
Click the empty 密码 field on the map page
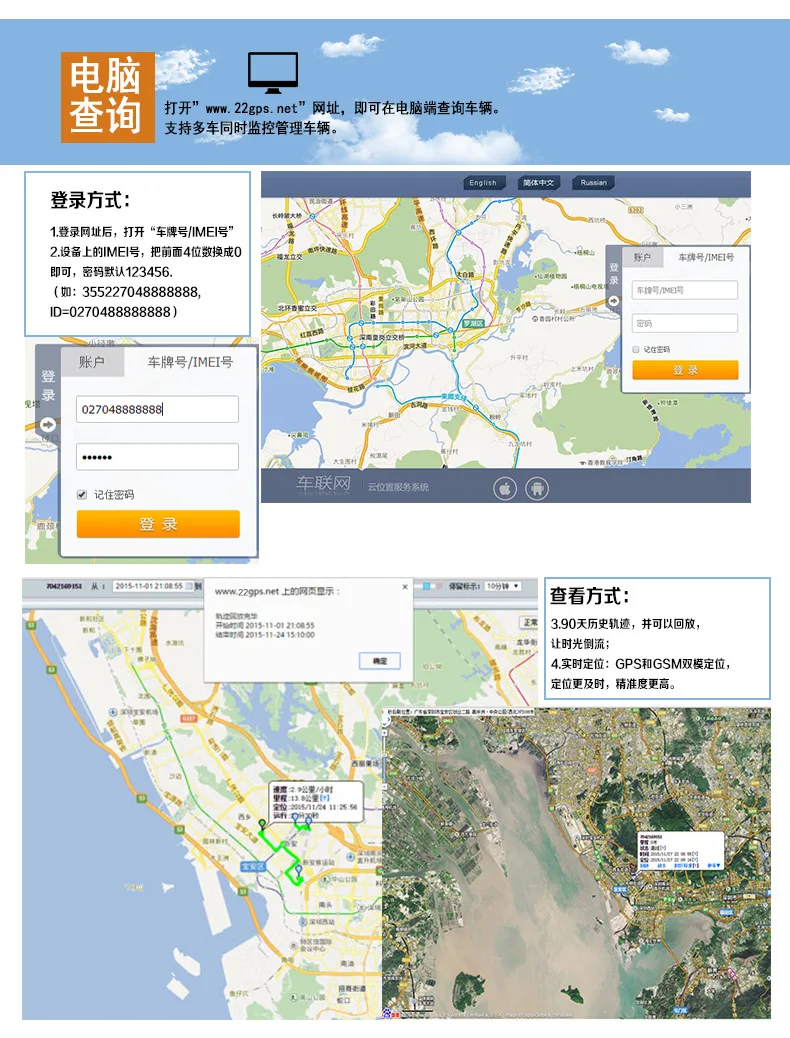tap(685, 323)
